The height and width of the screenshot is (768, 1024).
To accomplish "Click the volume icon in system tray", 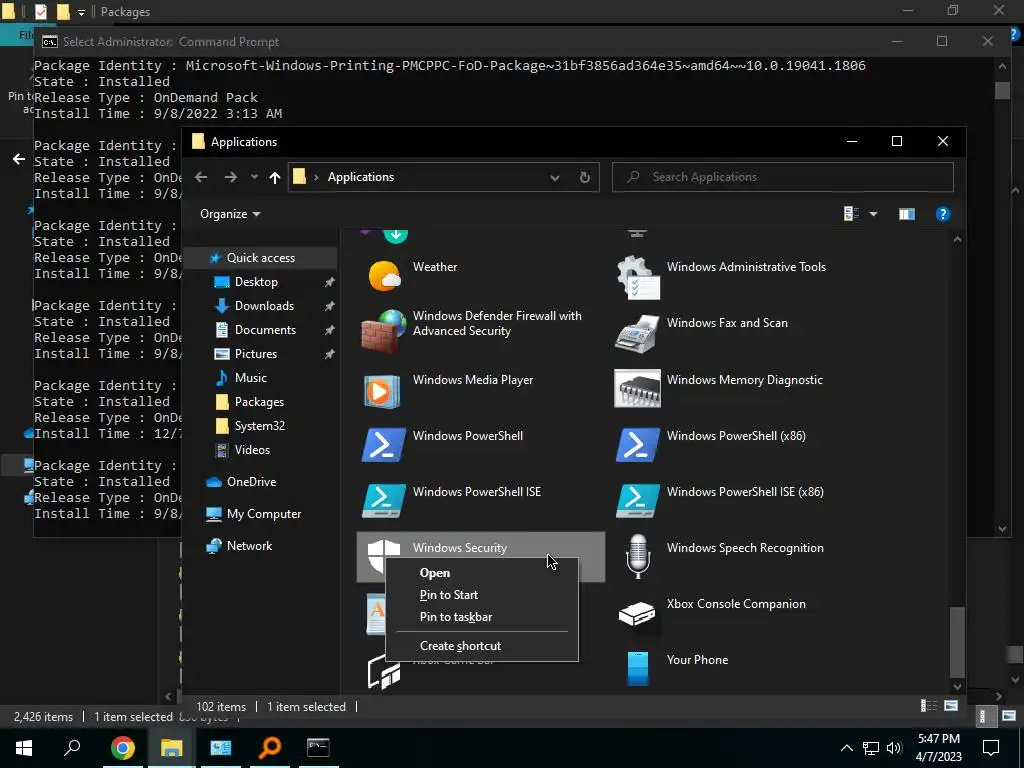I will pyautogui.click(x=894, y=748).
